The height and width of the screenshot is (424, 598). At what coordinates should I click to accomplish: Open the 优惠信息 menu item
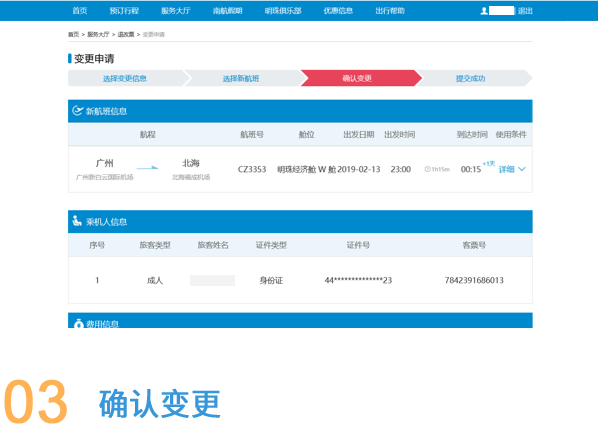(338, 11)
